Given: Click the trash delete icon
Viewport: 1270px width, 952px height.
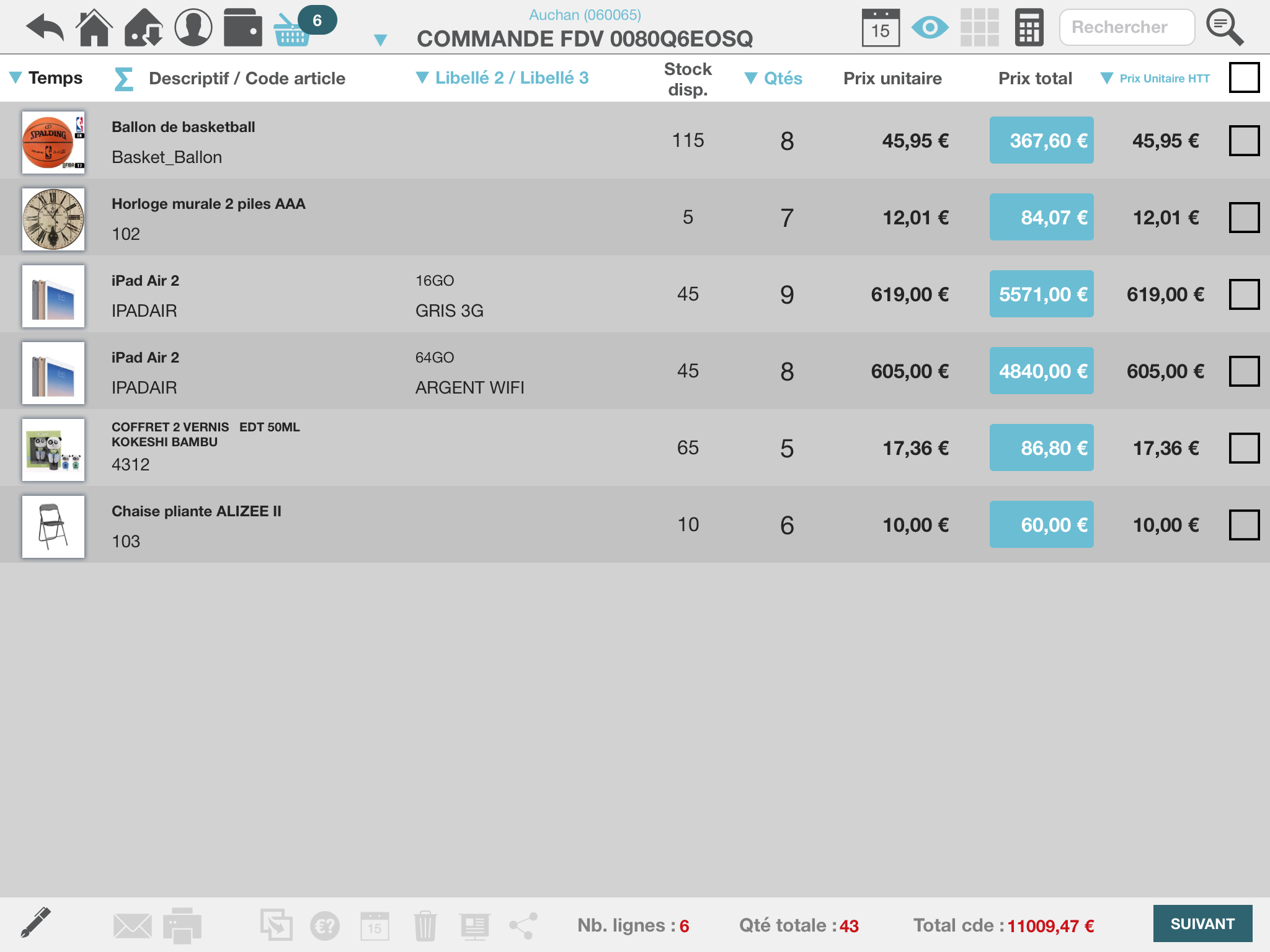Looking at the screenshot, I should pos(425,926).
